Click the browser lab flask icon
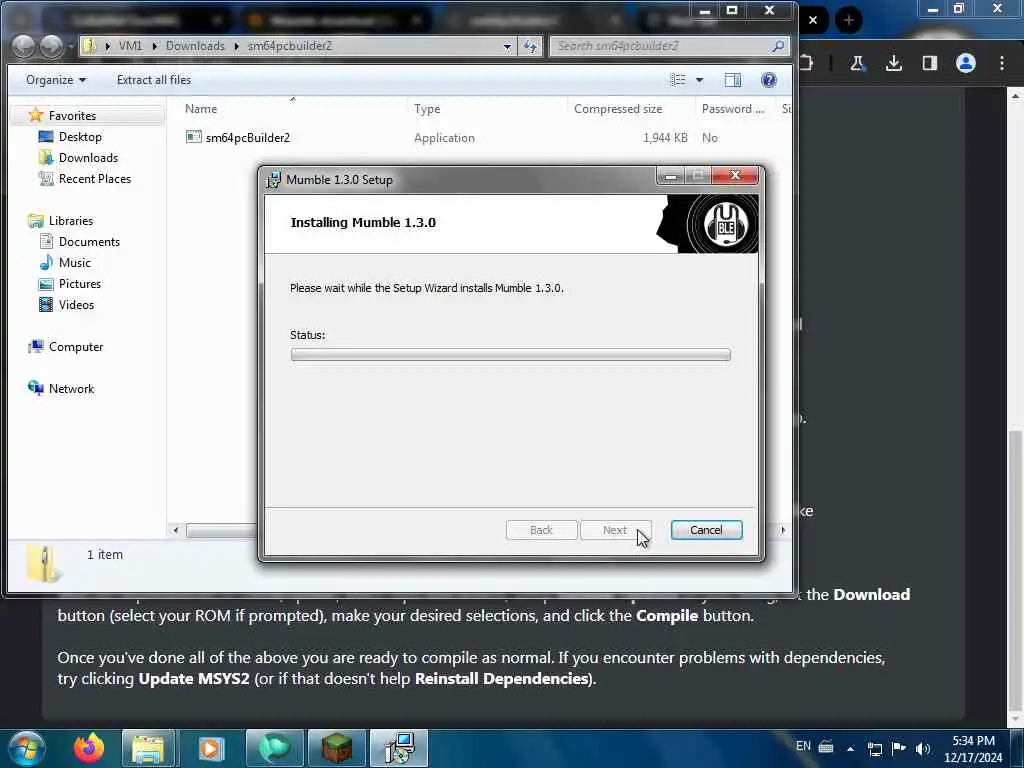 coord(857,63)
